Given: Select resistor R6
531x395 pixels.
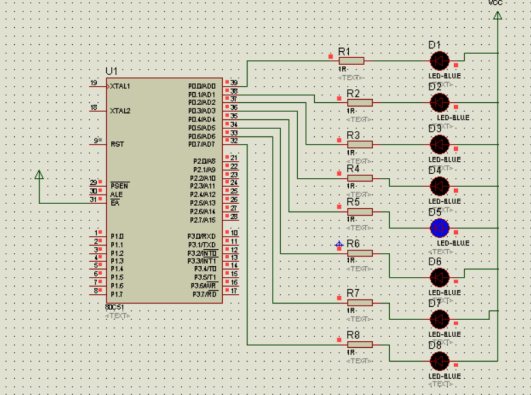Looking at the screenshot, I should pyautogui.click(x=360, y=253).
